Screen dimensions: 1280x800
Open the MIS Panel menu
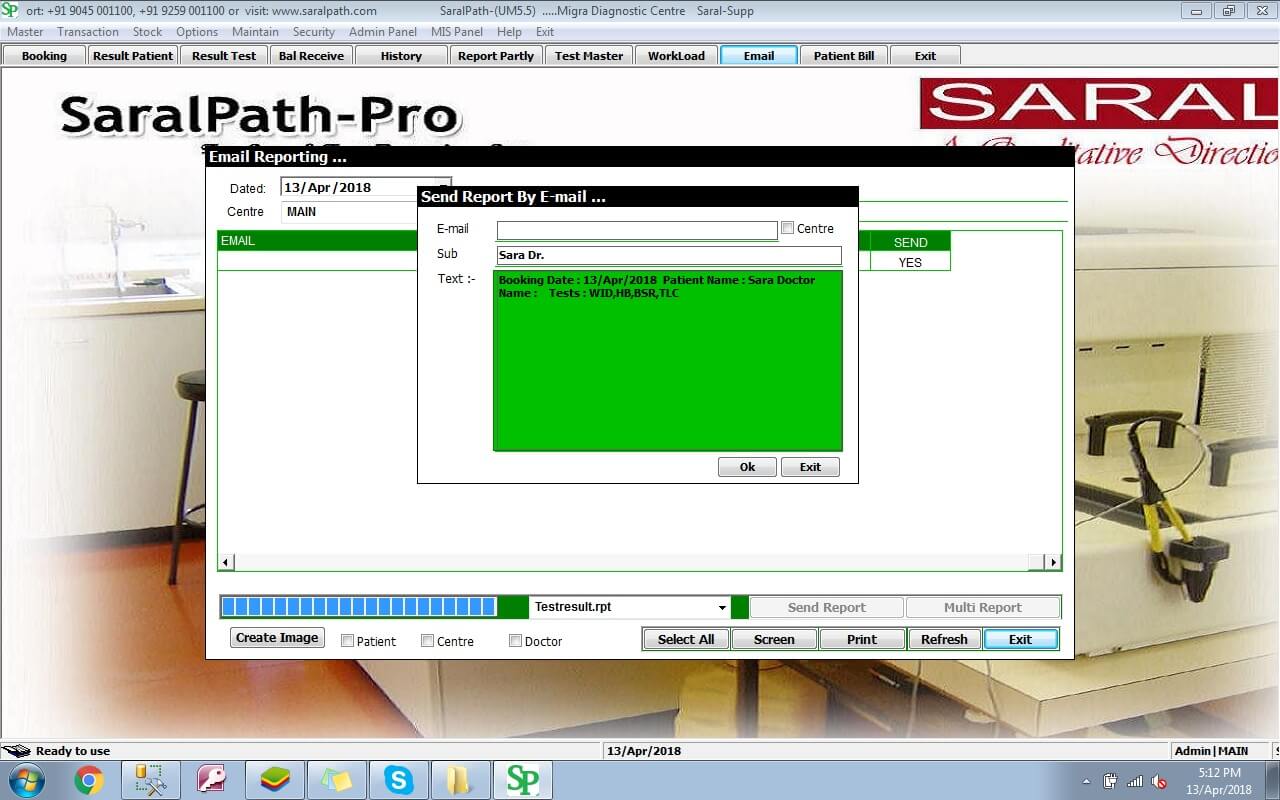457,32
